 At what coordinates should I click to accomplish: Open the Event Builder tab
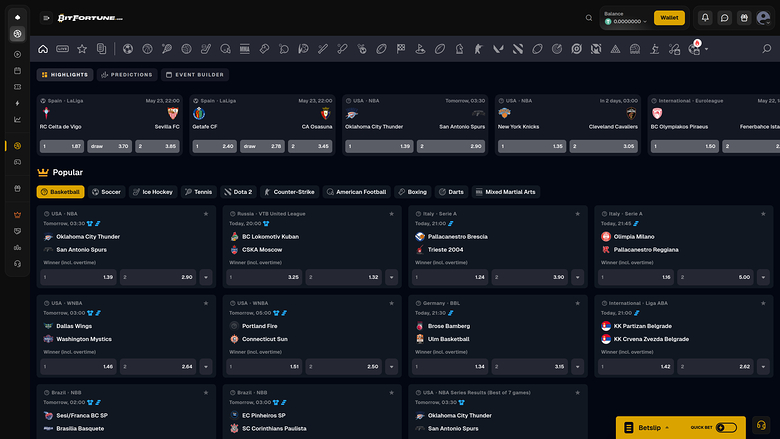tap(195, 75)
